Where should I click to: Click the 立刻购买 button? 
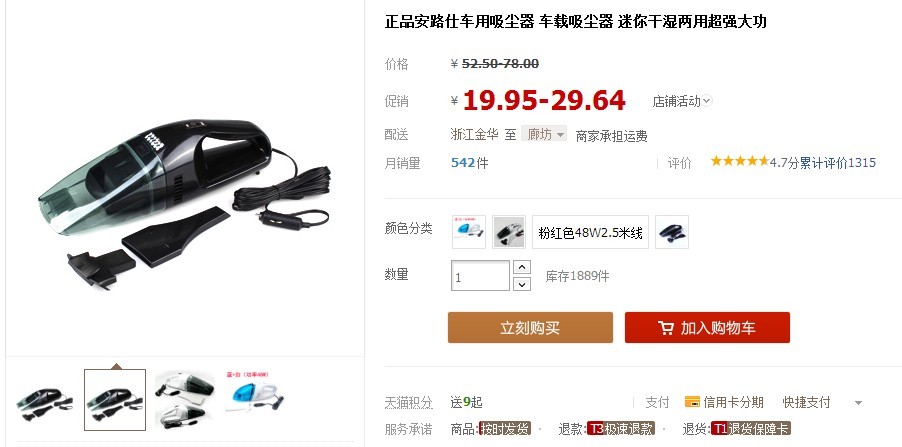pos(530,327)
